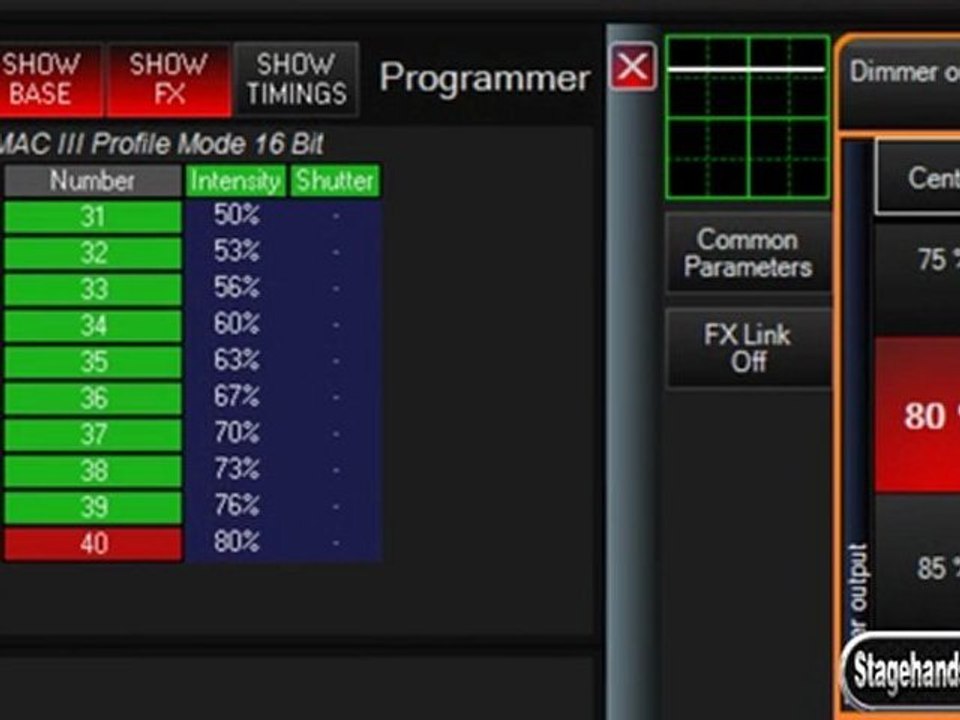This screenshot has width=960, height=720.
Task: Click the 50% intensity value
Action: click(237, 216)
